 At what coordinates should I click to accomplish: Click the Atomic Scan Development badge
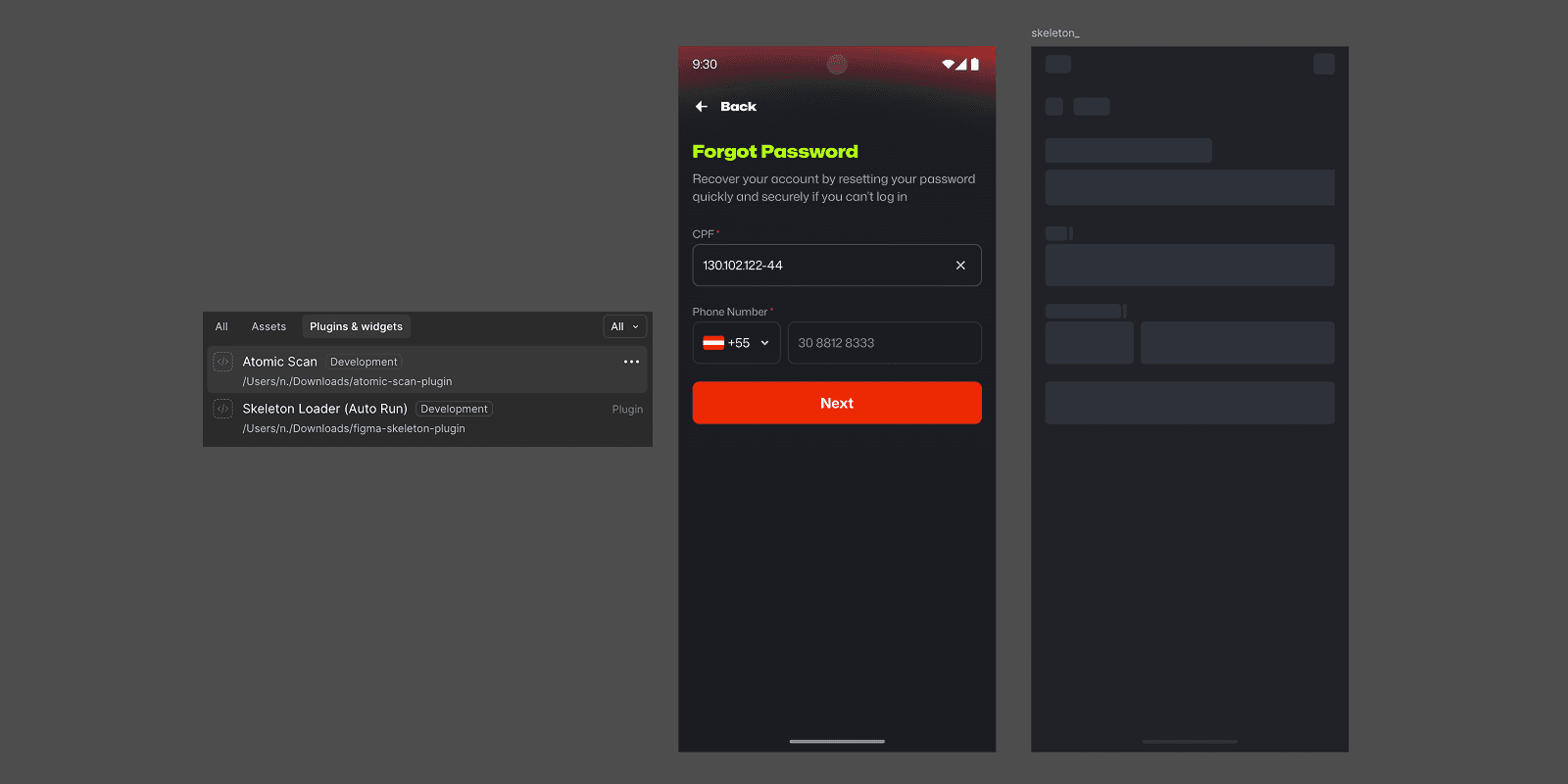(x=364, y=363)
